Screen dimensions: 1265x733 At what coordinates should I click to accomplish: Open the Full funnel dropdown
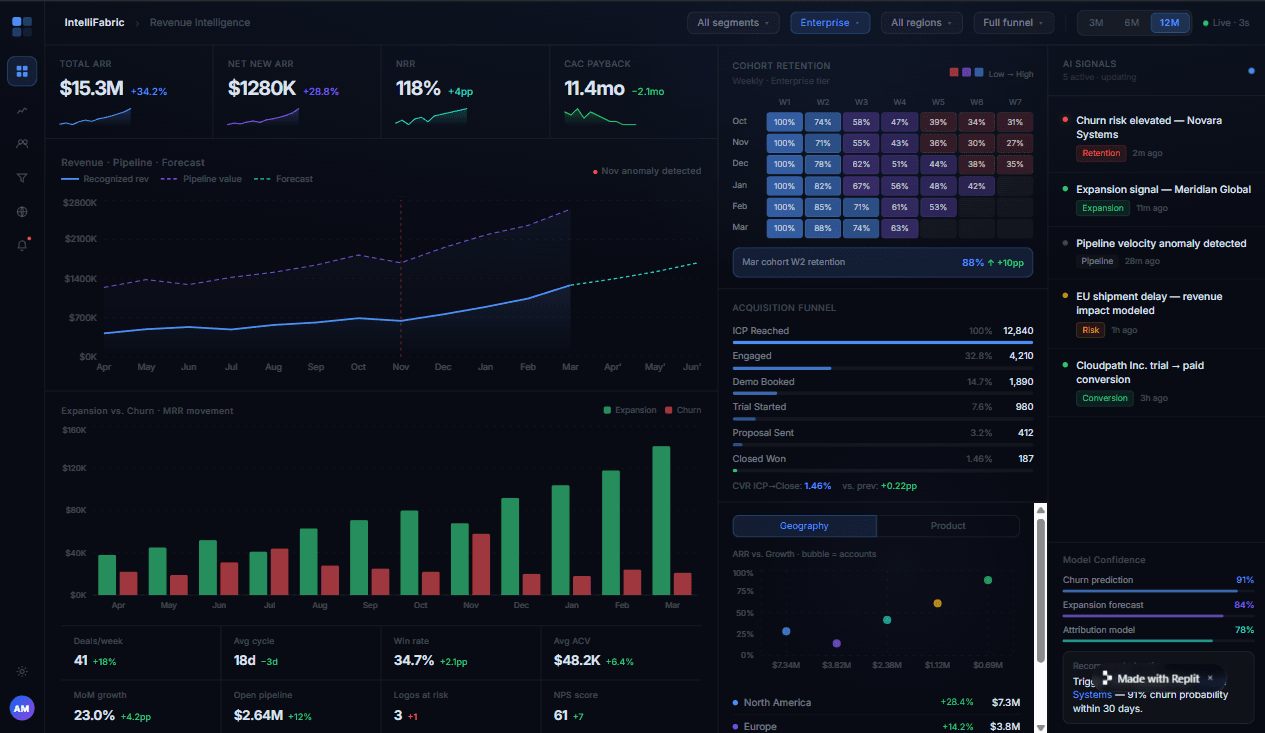pos(1013,22)
